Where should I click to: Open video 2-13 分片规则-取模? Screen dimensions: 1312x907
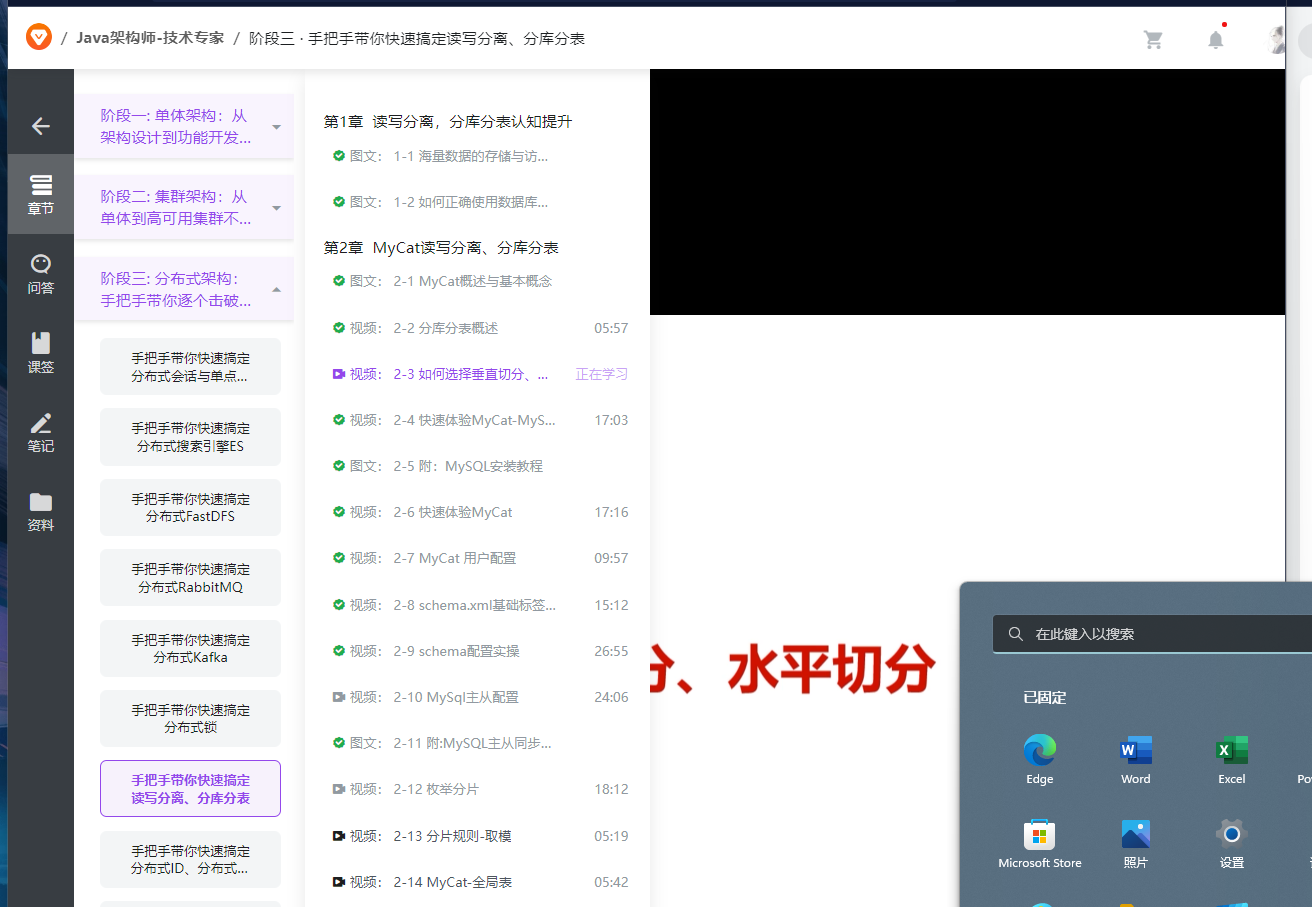click(x=478, y=836)
